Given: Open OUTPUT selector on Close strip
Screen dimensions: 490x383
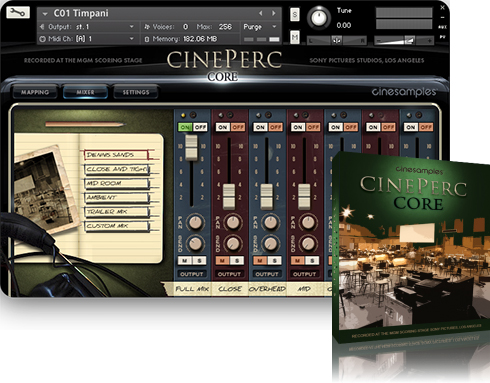Looking at the screenshot, I should coord(229,274).
